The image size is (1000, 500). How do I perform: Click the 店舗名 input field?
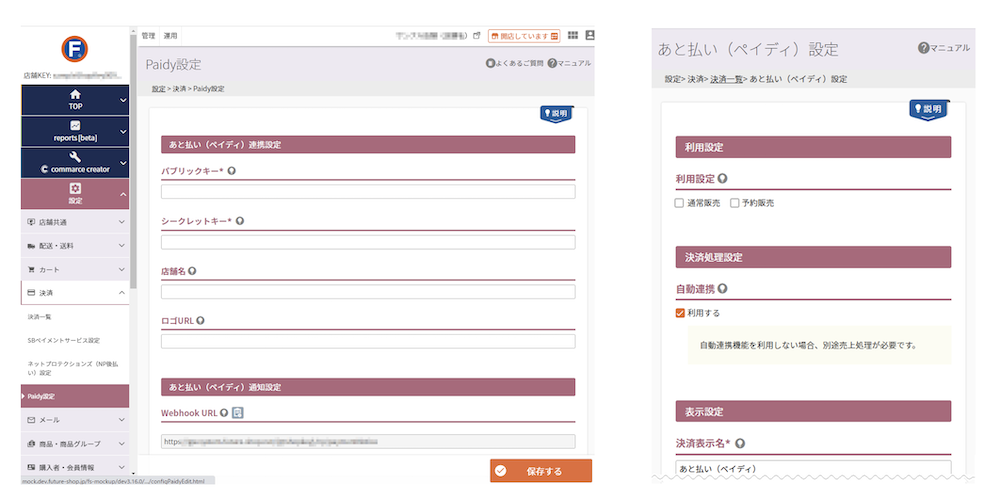pyautogui.click(x=368, y=291)
